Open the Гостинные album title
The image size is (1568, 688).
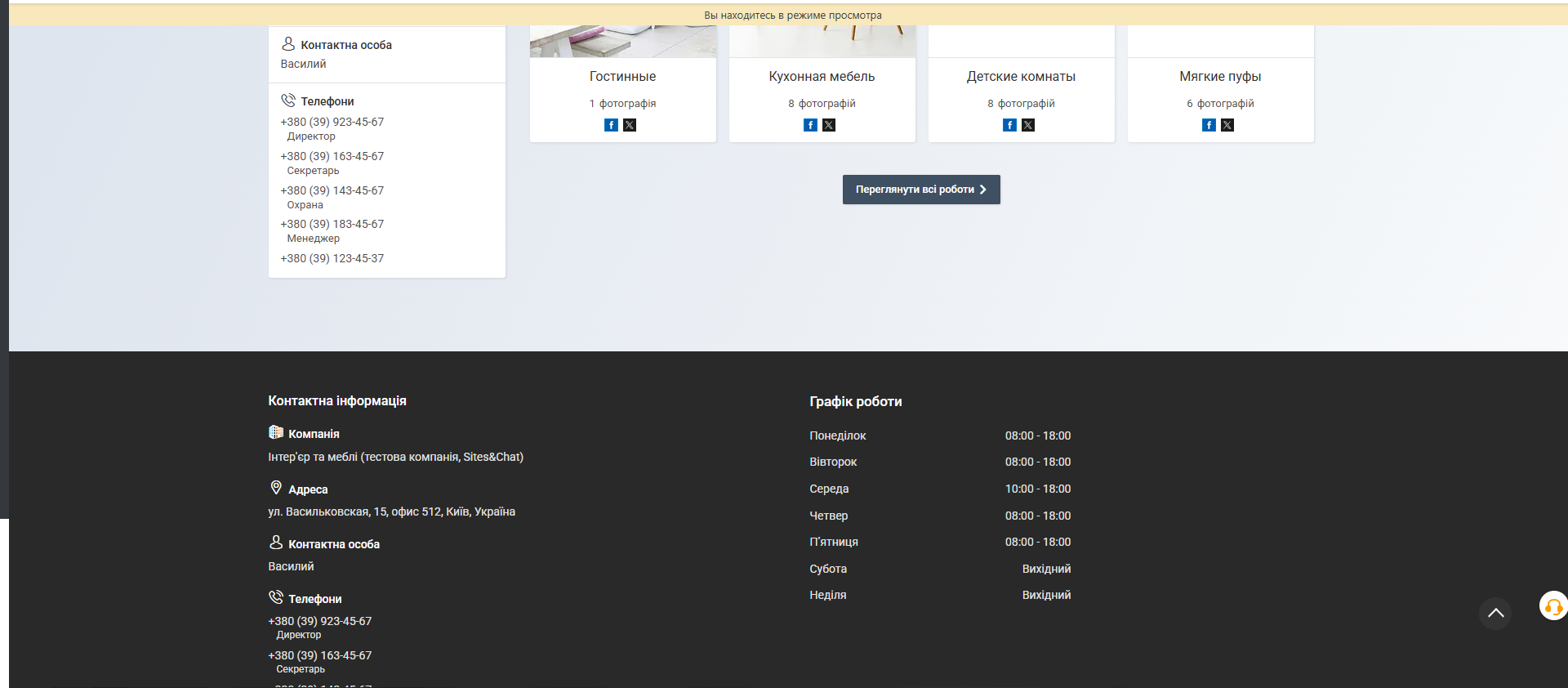coord(622,77)
